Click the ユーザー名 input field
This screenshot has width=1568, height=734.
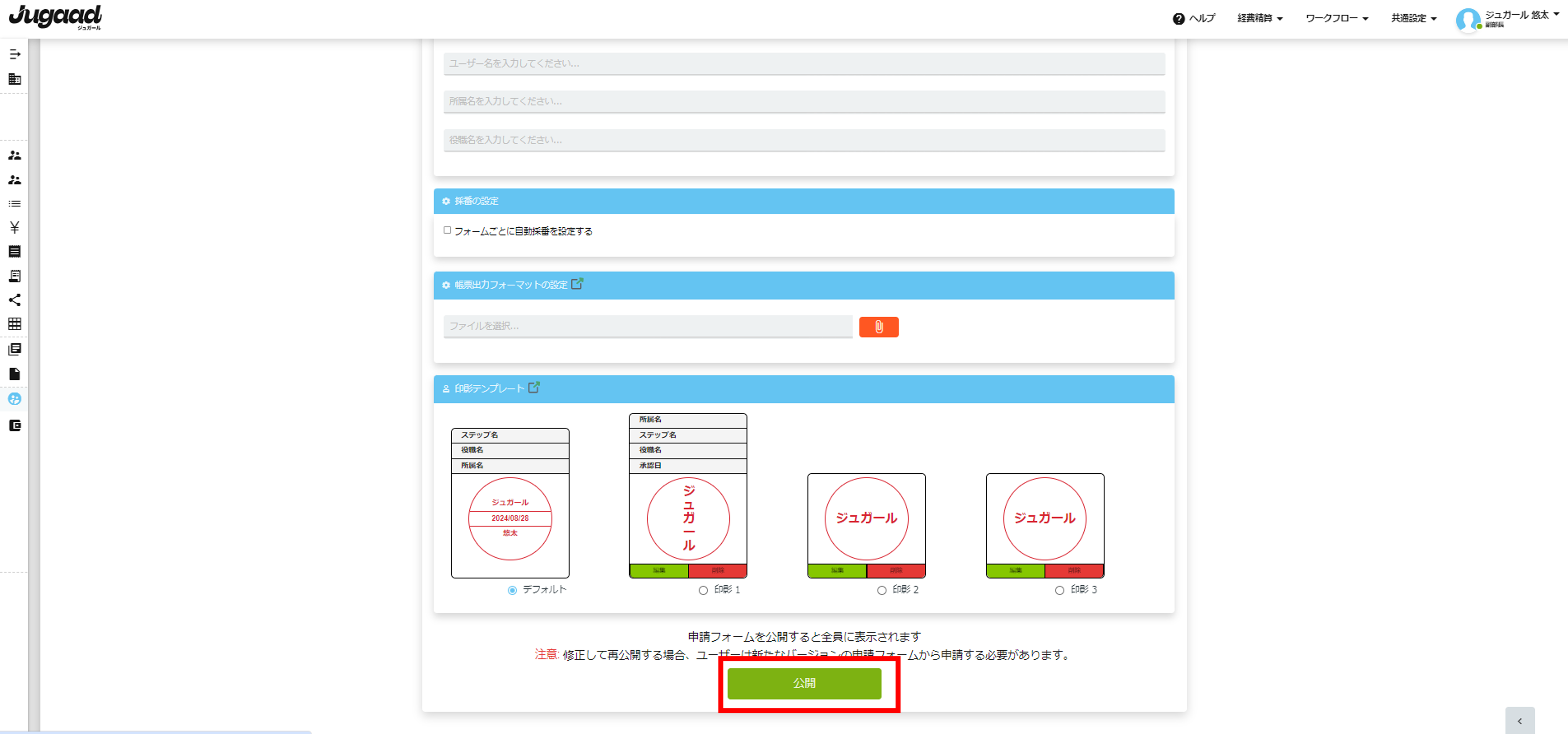point(804,63)
